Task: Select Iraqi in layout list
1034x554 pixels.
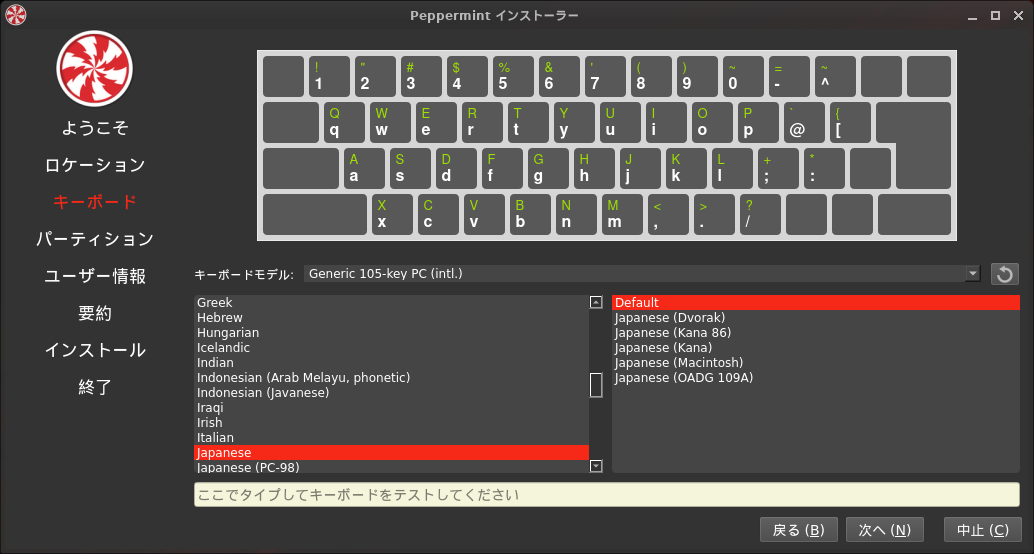Action: [392, 408]
